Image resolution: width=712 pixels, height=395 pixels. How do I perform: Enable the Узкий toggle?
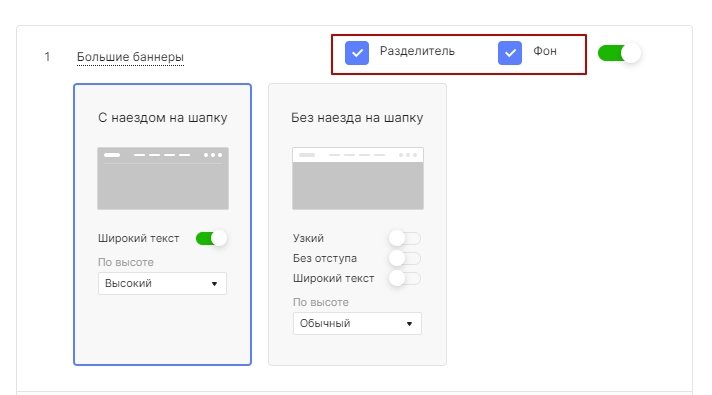[x=405, y=238]
